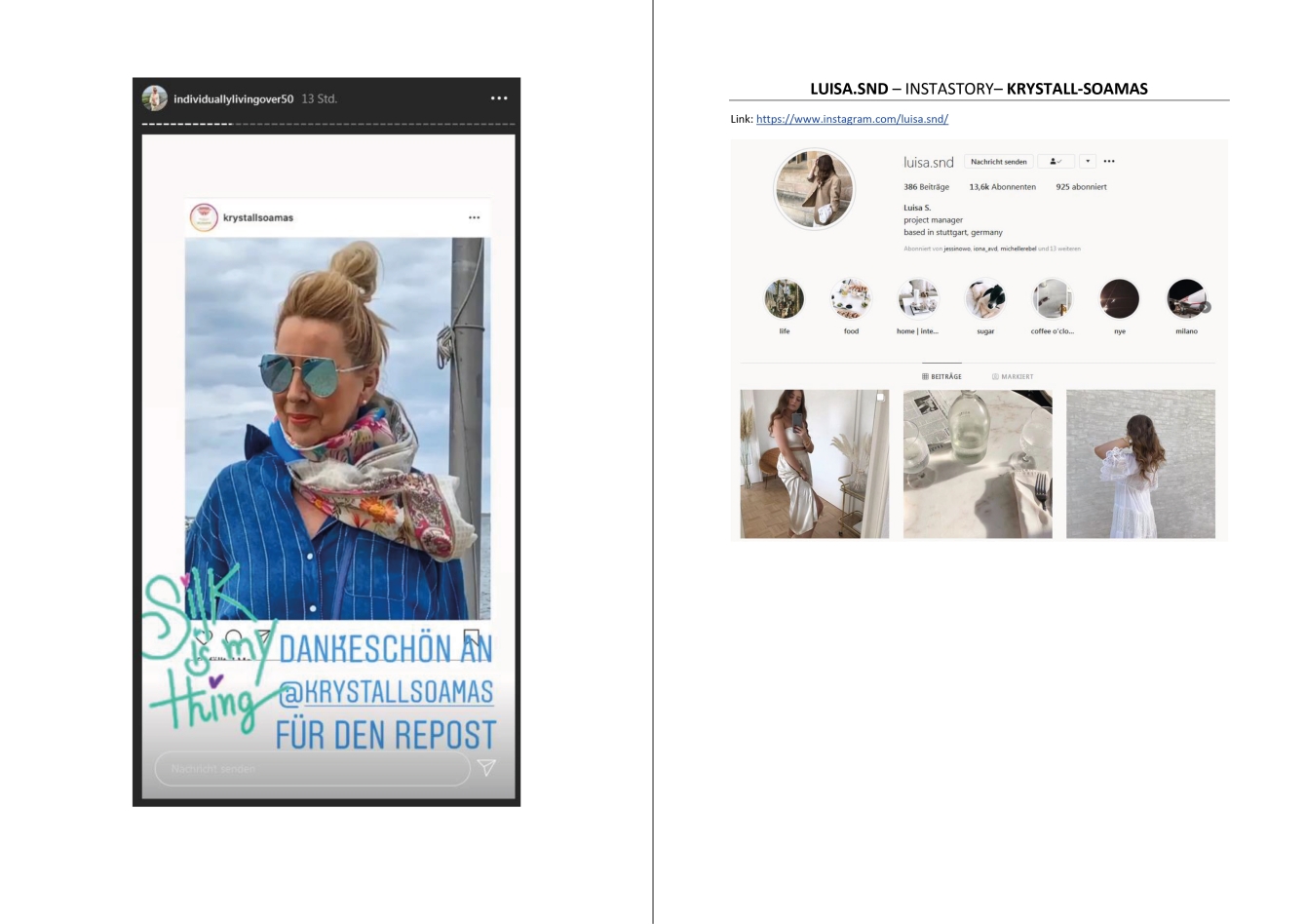Image resolution: width=1306 pixels, height=924 pixels.
Task: Open the 'sugar' story highlight
Action: click(985, 300)
